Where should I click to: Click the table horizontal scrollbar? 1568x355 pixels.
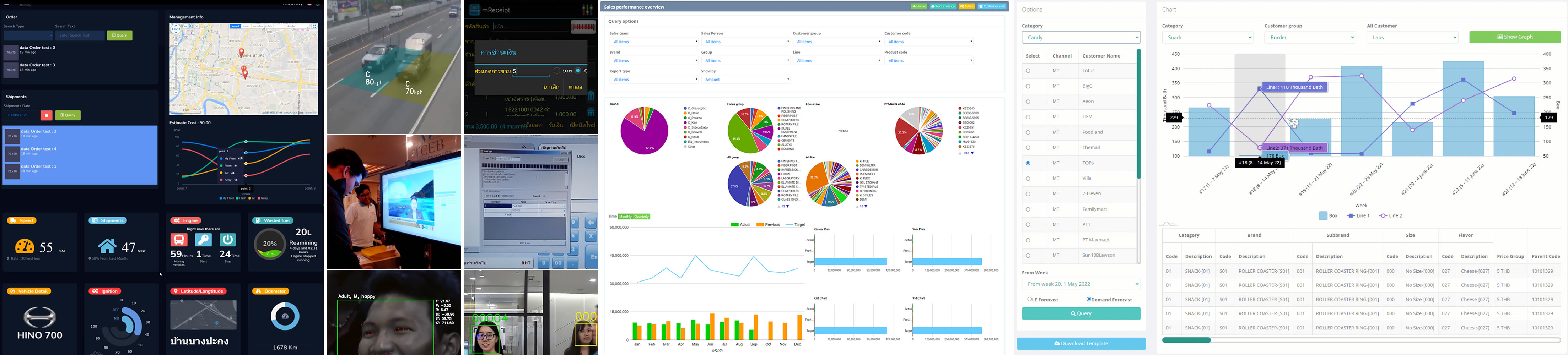coord(1186,340)
